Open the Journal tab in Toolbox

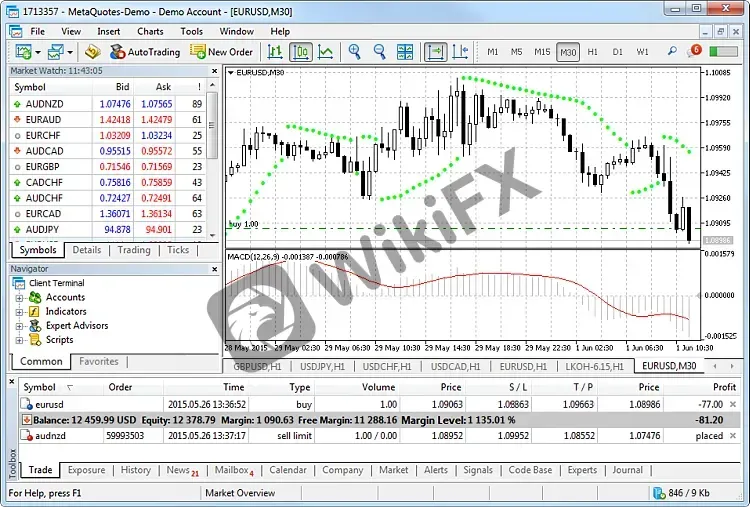(628, 470)
